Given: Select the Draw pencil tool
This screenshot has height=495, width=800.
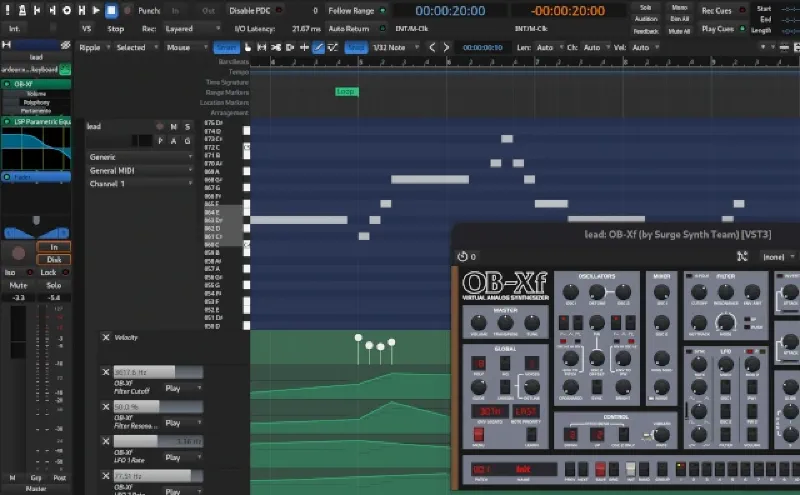Looking at the screenshot, I should [x=319, y=47].
